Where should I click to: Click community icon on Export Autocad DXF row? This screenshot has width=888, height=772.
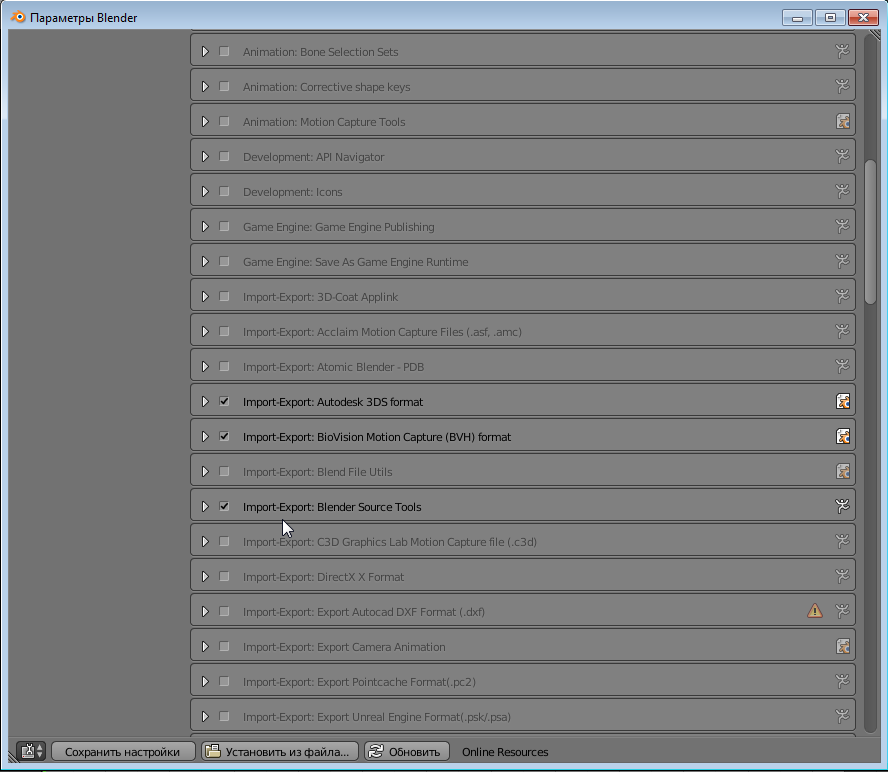click(x=842, y=611)
